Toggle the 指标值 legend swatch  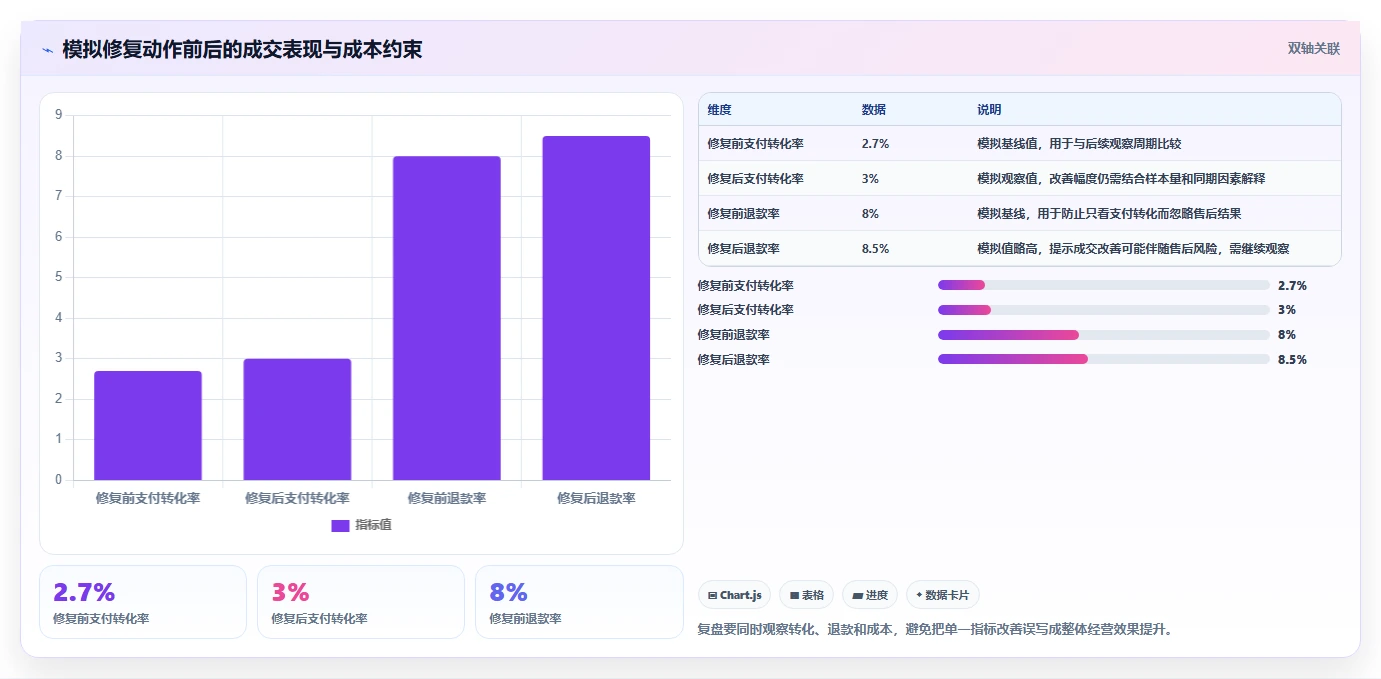click(x=340, y=525)
